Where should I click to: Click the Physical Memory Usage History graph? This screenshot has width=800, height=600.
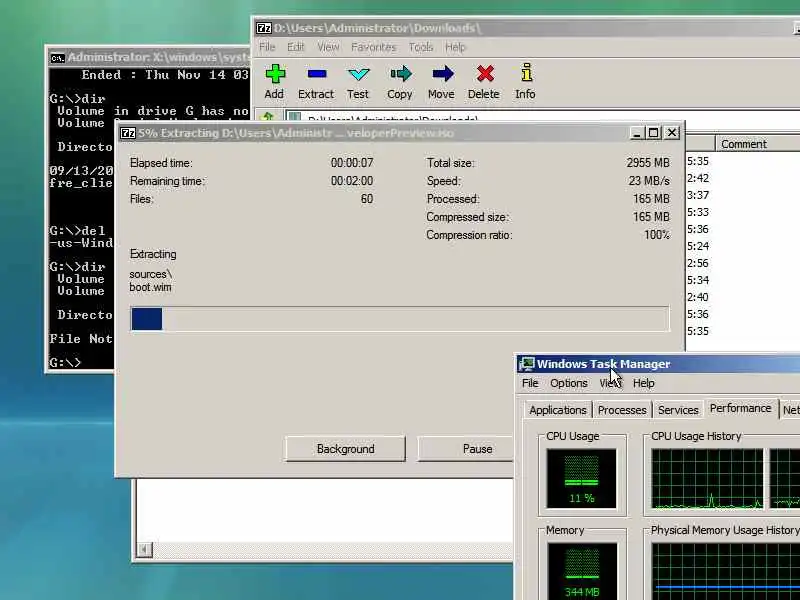[x=726, y=571]
